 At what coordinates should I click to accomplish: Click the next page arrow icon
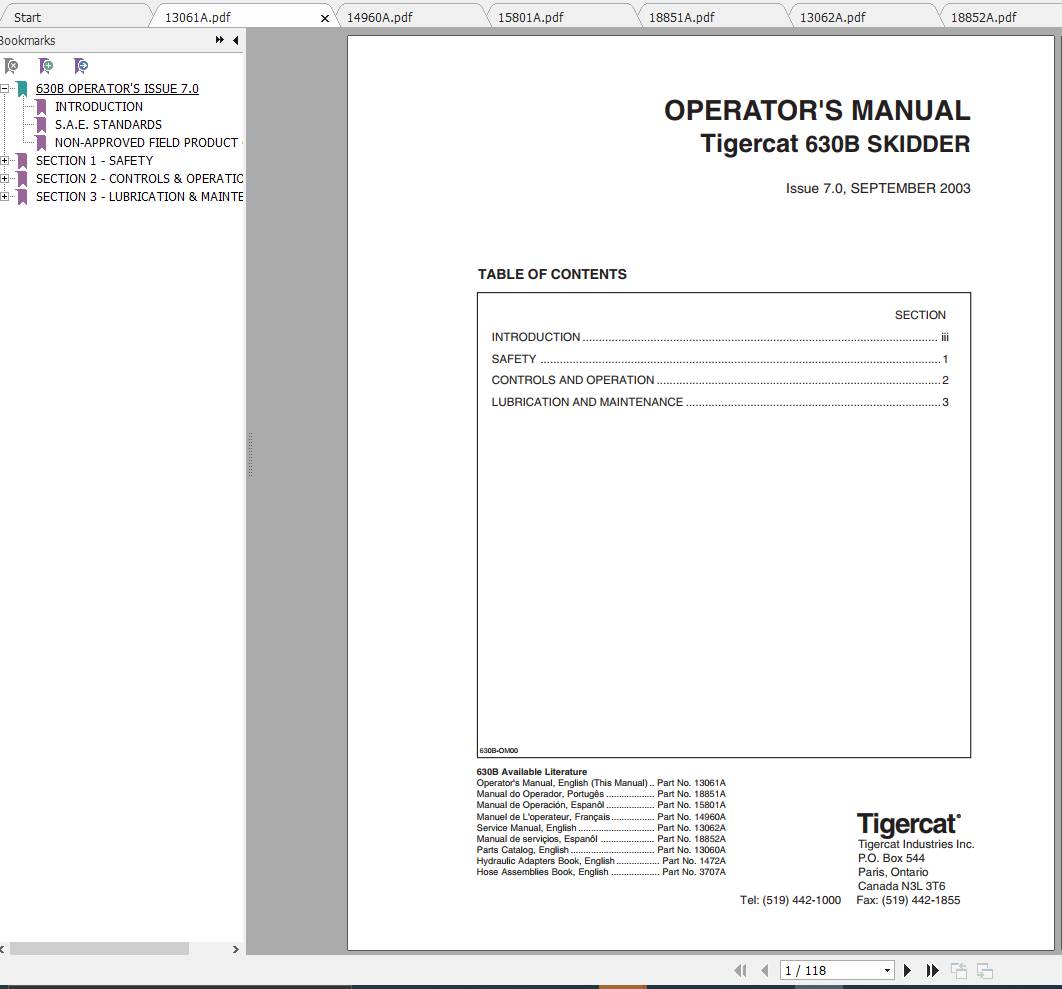click(907, 969)
